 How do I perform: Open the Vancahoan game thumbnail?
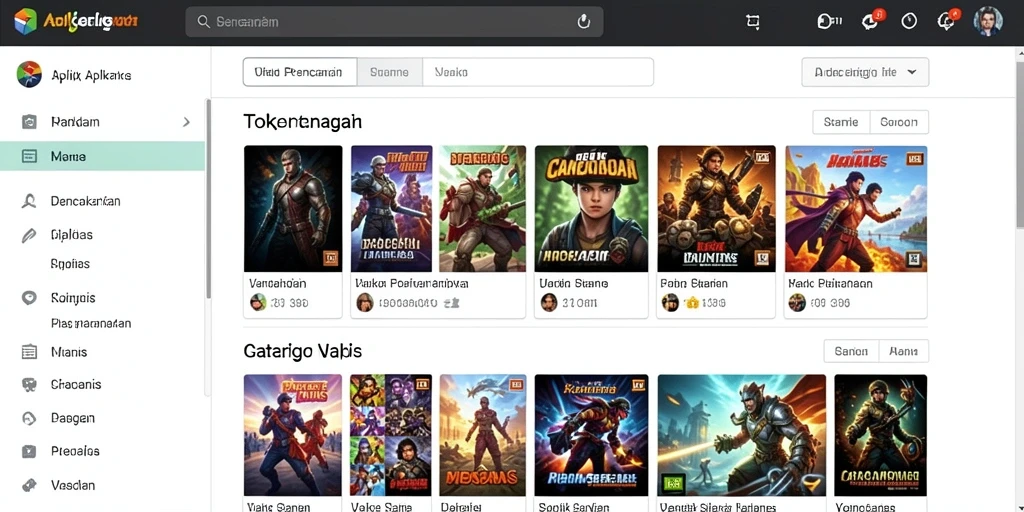293,209
